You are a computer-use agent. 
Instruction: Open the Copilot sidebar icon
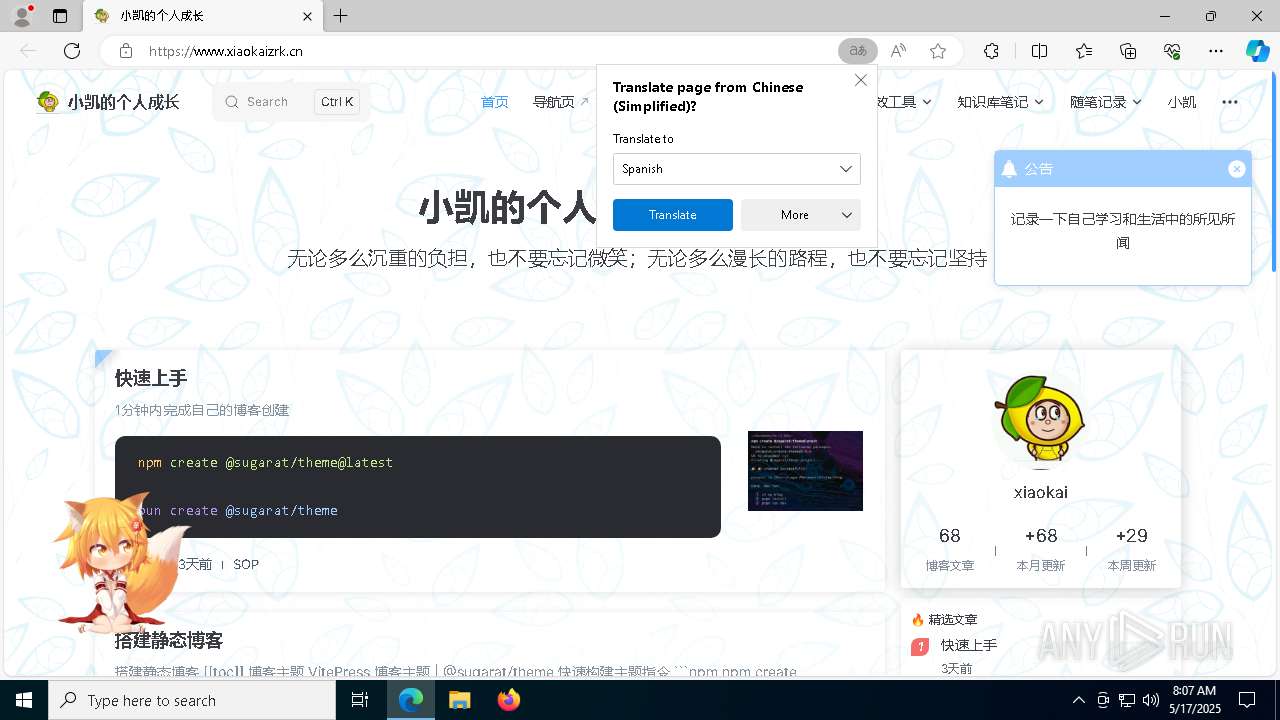1258,51
